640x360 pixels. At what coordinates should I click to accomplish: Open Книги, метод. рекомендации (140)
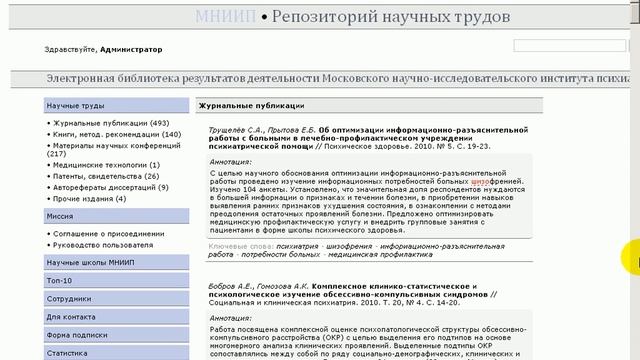(x=117, y=134)
